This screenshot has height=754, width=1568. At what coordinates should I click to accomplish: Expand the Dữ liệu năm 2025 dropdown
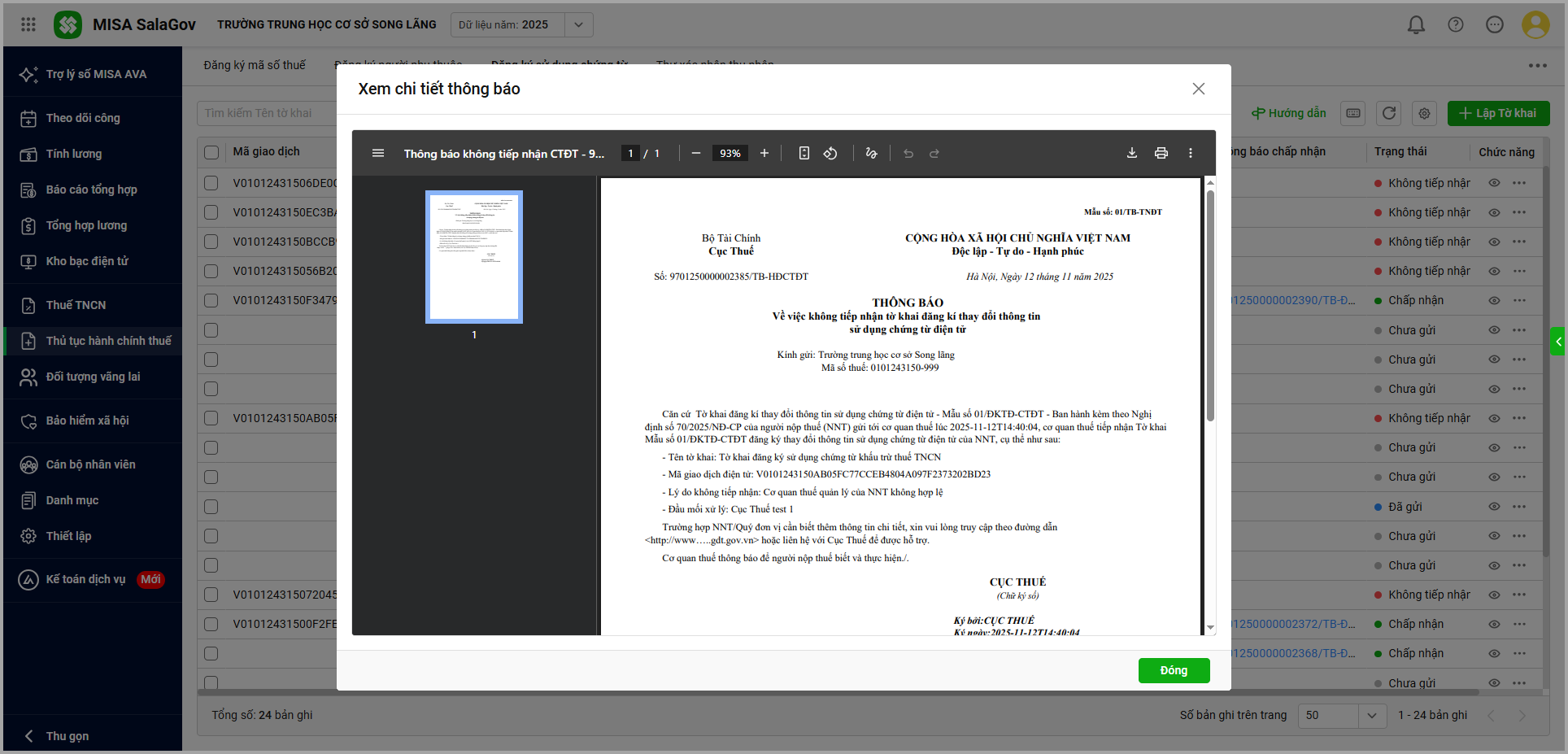[x=578, y=24]
